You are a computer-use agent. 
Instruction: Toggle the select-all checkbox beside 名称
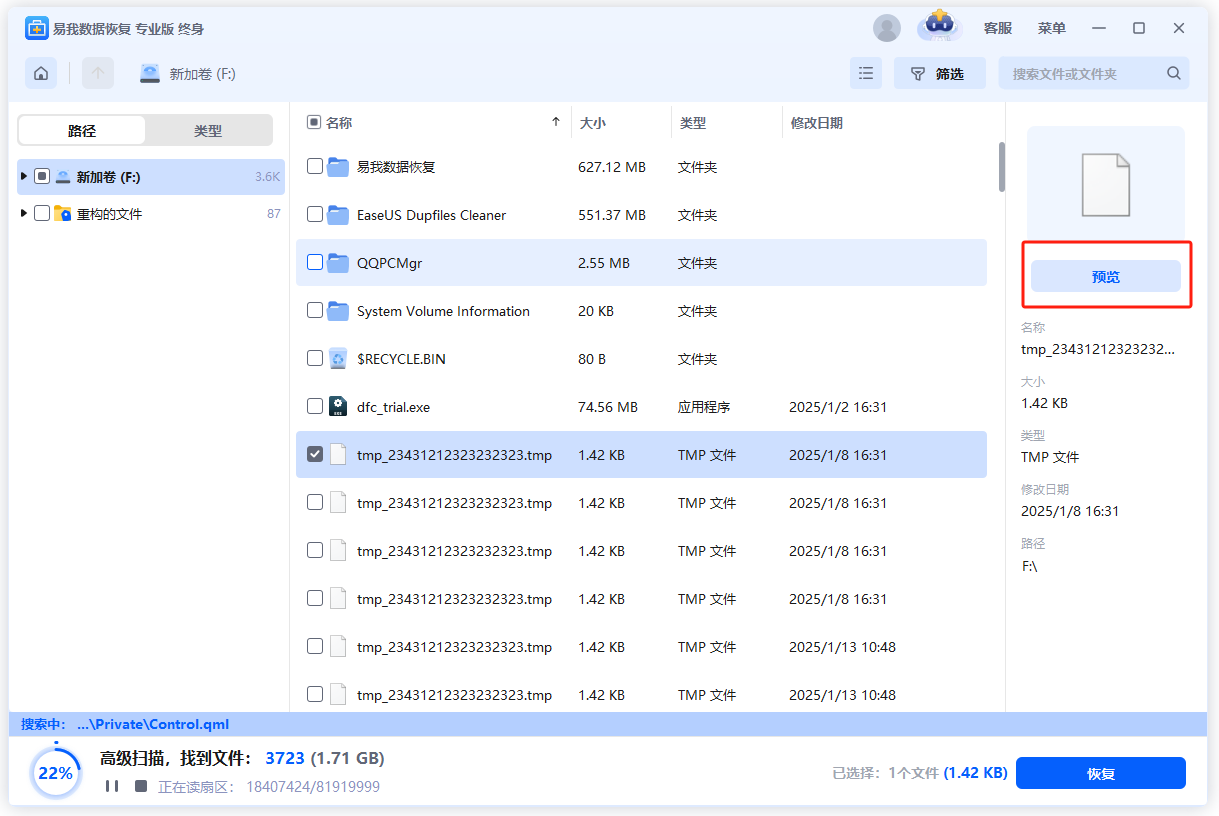[x=314, y=123]
